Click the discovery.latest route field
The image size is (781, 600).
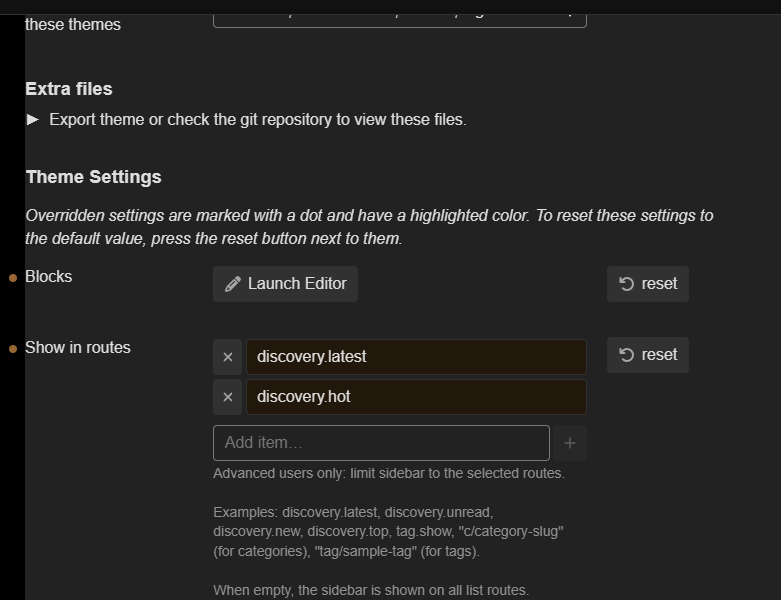click(x=416, y=357)
